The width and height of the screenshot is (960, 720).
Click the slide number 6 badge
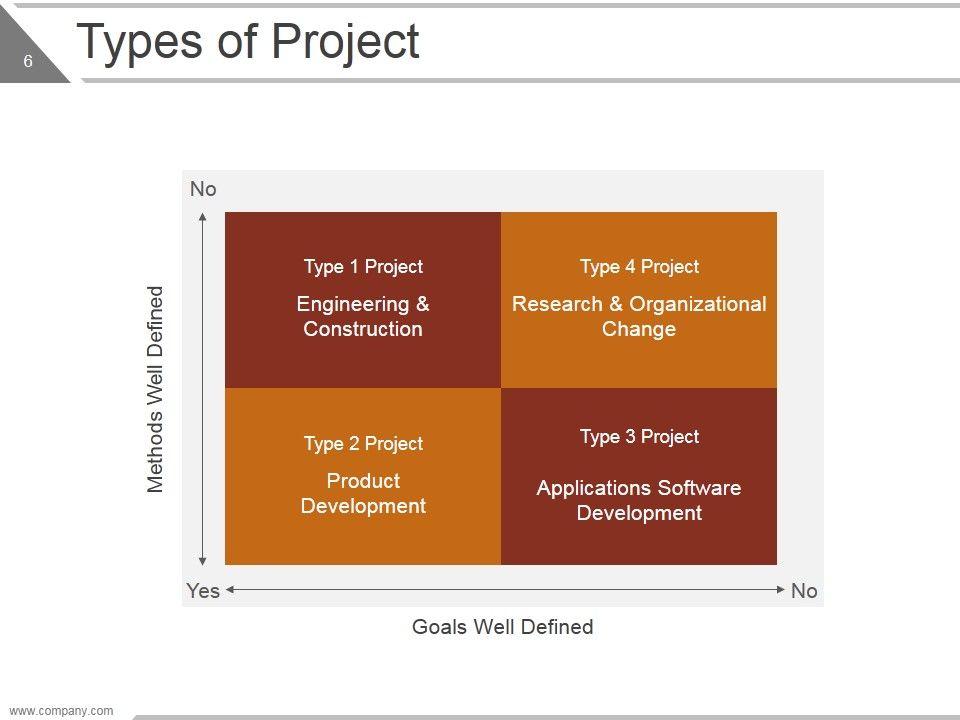pyautogui.click(x=28, y=62)
